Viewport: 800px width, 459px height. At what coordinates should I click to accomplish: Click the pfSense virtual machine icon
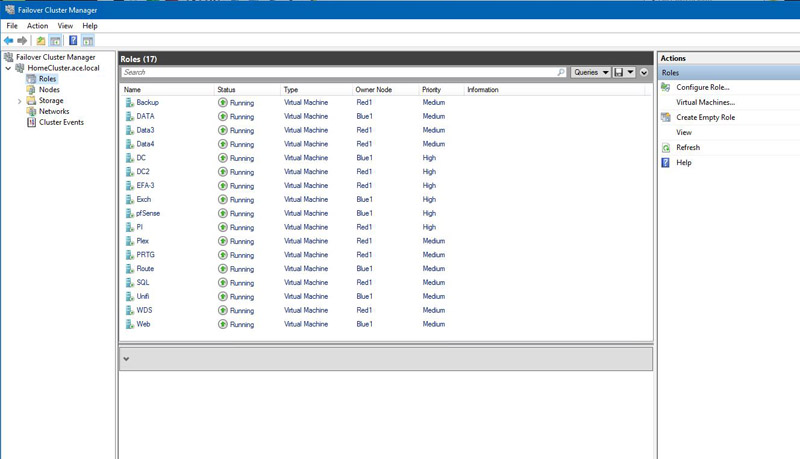point(130,213)
